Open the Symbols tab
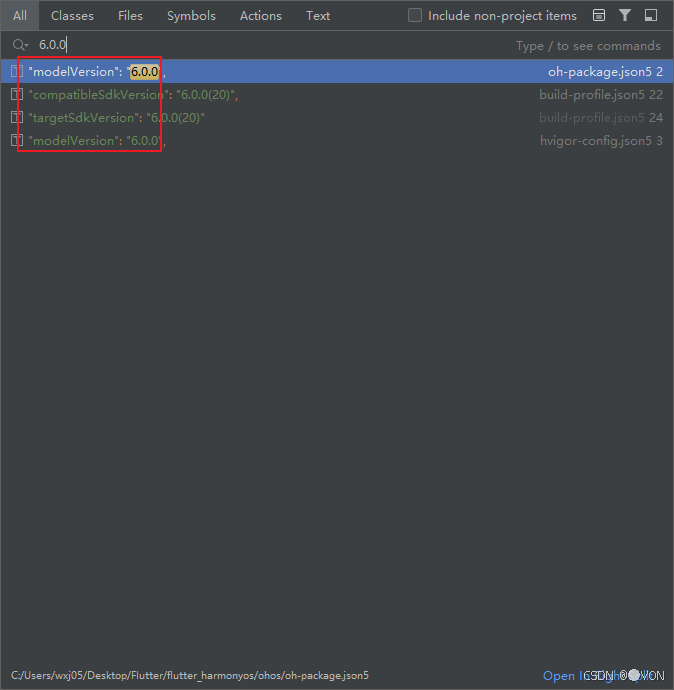This screenshot has width=674, height=690. click(x=191, y=16)
